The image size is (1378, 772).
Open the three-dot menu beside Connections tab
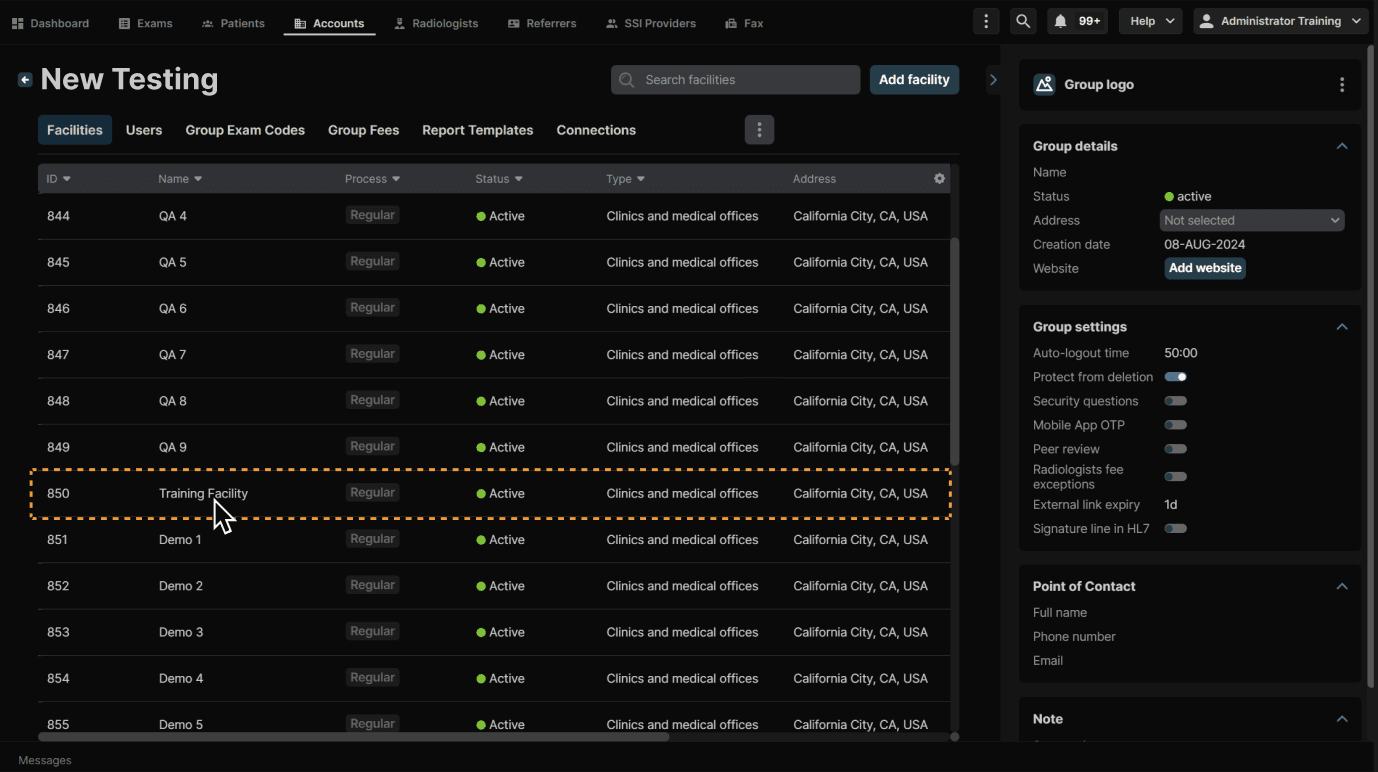point(759,130)
